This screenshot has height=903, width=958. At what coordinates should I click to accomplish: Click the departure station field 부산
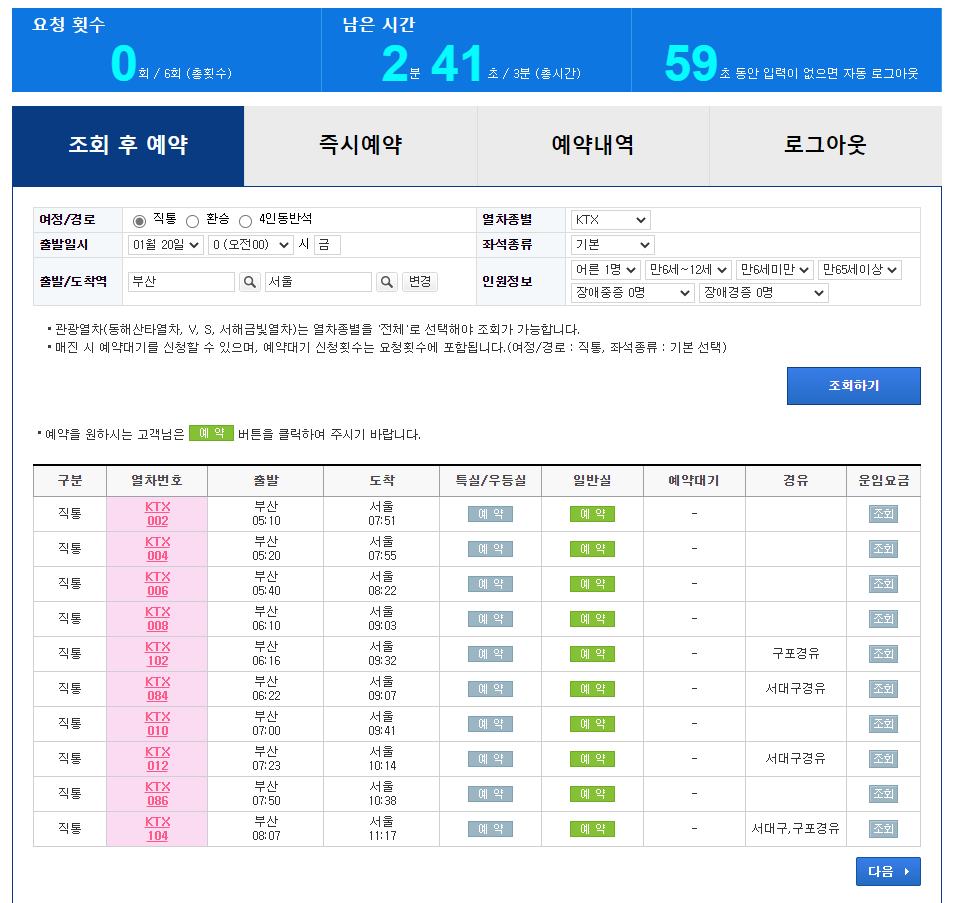181,282
